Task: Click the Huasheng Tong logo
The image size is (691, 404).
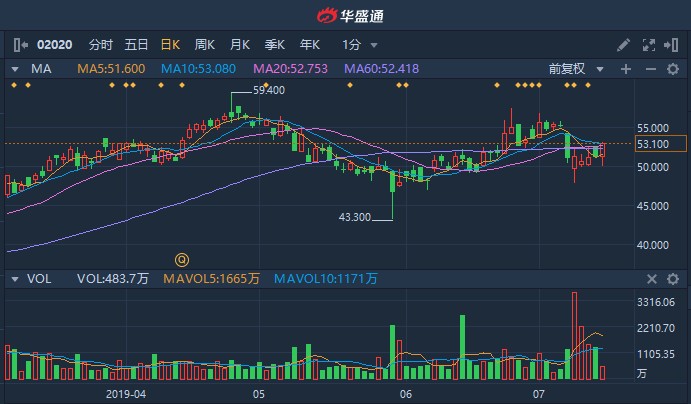Action: coord(350,16)
